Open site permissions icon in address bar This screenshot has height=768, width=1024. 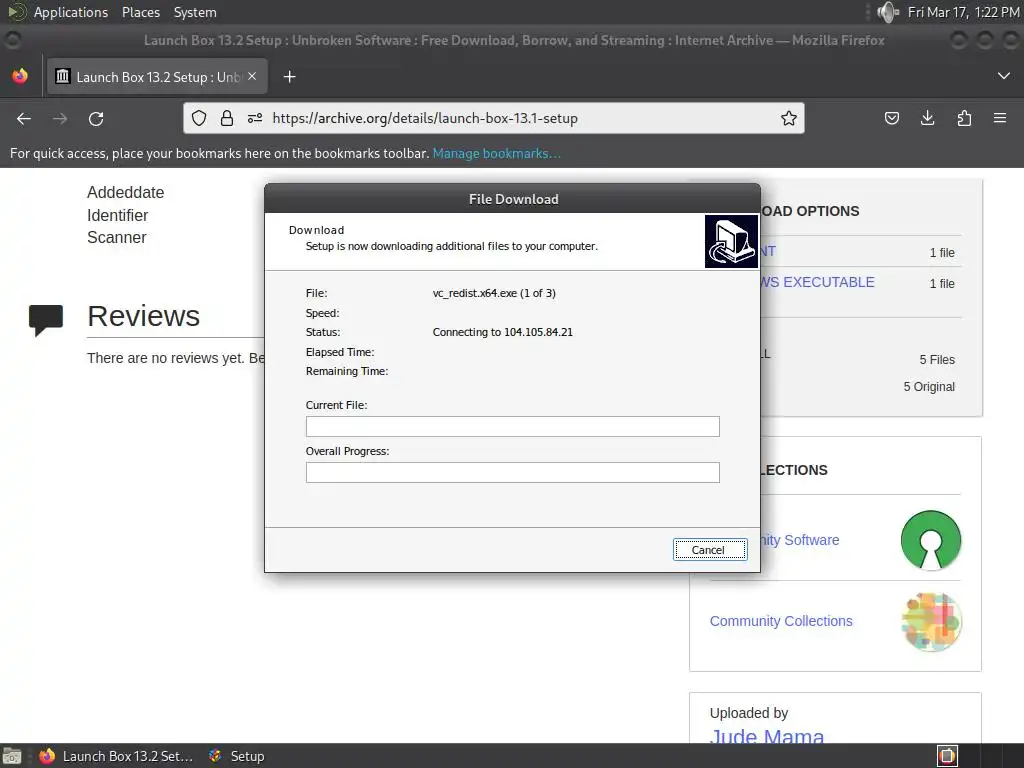pyautogui.click(x=255, y=118)
